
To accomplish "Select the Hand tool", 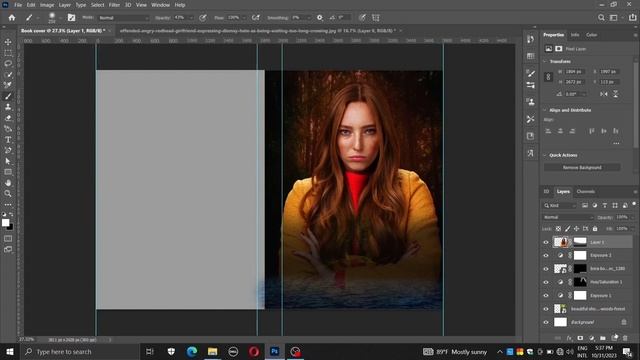I will (8, 183).
